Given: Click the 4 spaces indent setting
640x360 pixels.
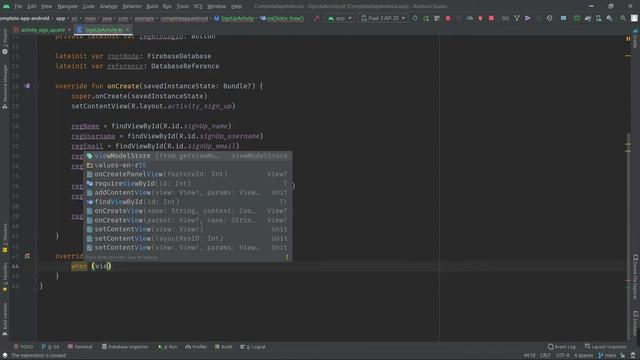Looking at the screenshot, I should tap(583, 356).
